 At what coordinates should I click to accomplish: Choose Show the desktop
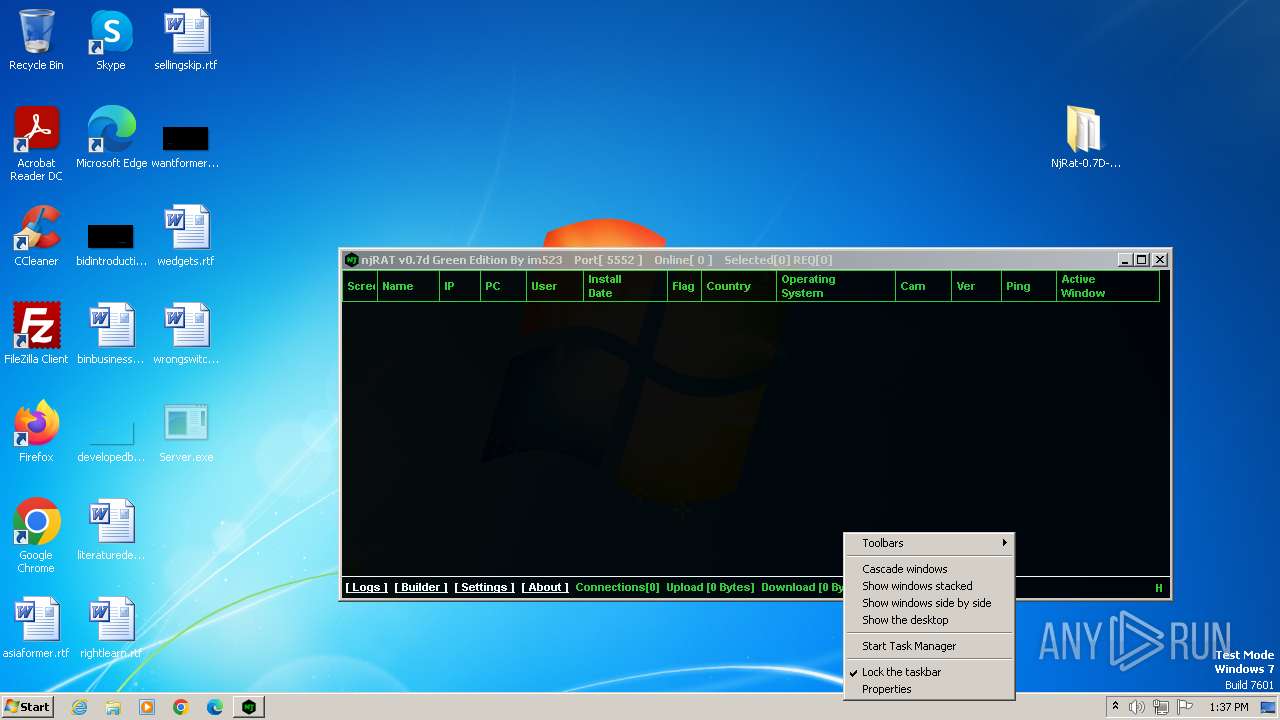929,620
